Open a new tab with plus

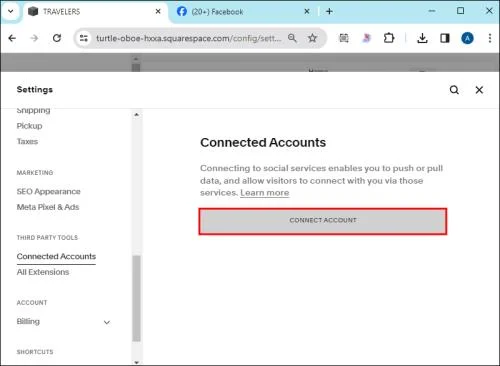pyautogui.click(x=329, y=11)
